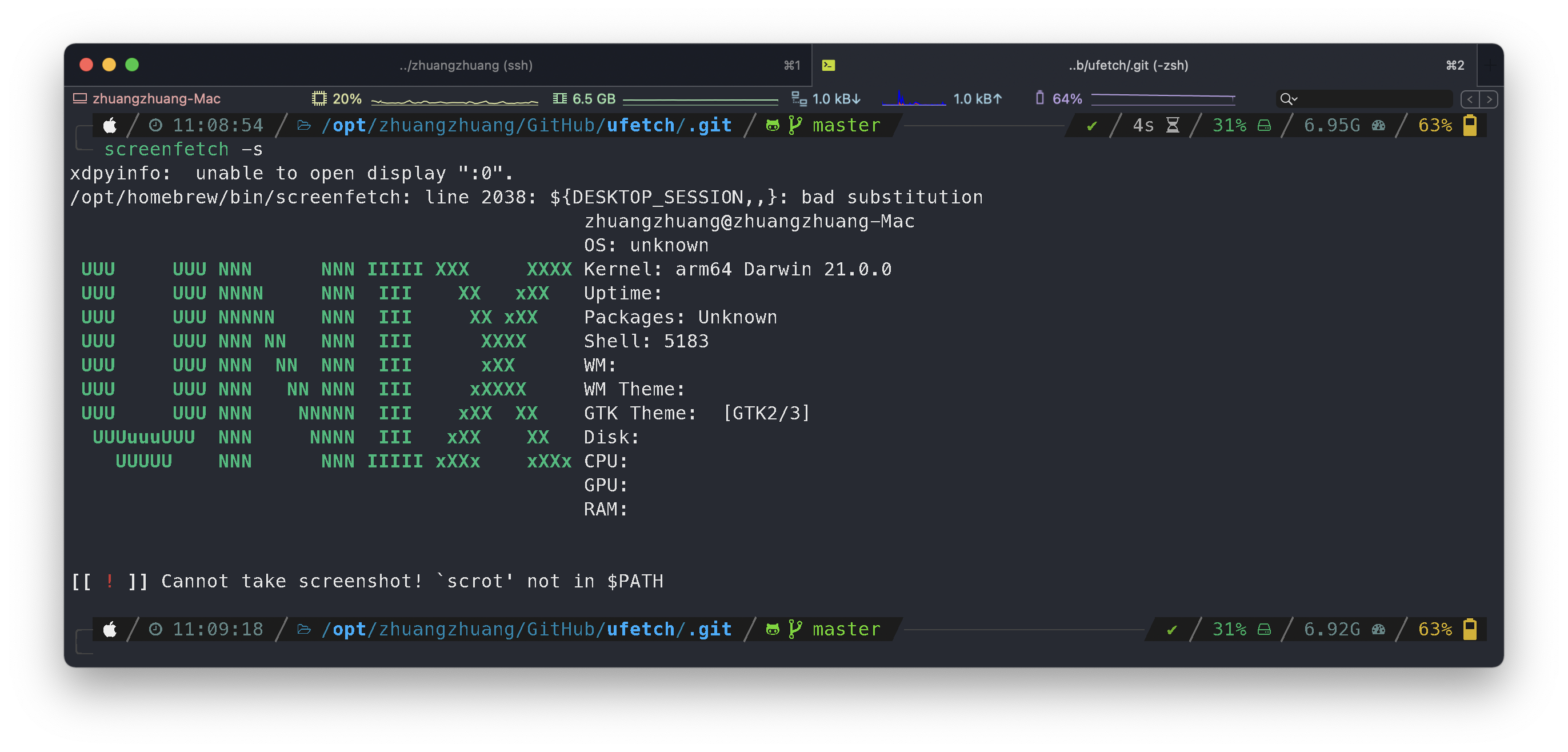Open a new tab with the plus button

[x=1490, y=65]
